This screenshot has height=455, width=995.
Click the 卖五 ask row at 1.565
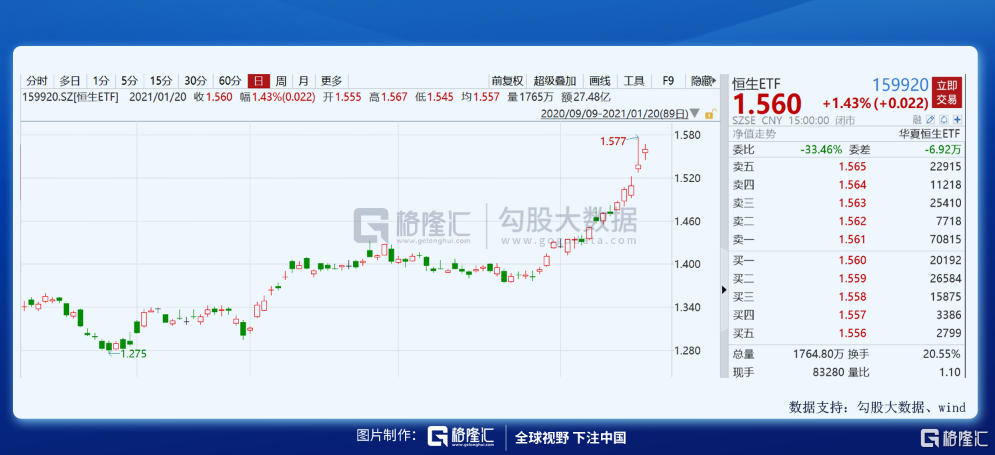coord(847,167)
